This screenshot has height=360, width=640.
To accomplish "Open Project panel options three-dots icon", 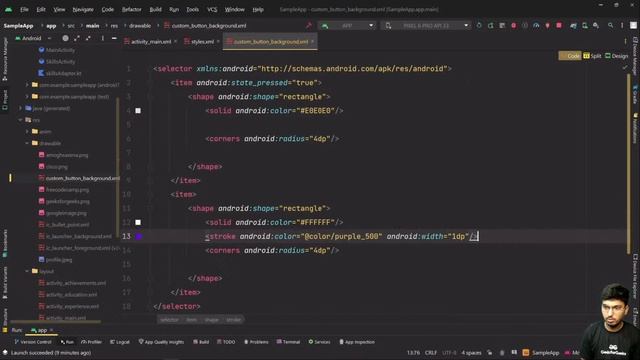I will (102, 38).
